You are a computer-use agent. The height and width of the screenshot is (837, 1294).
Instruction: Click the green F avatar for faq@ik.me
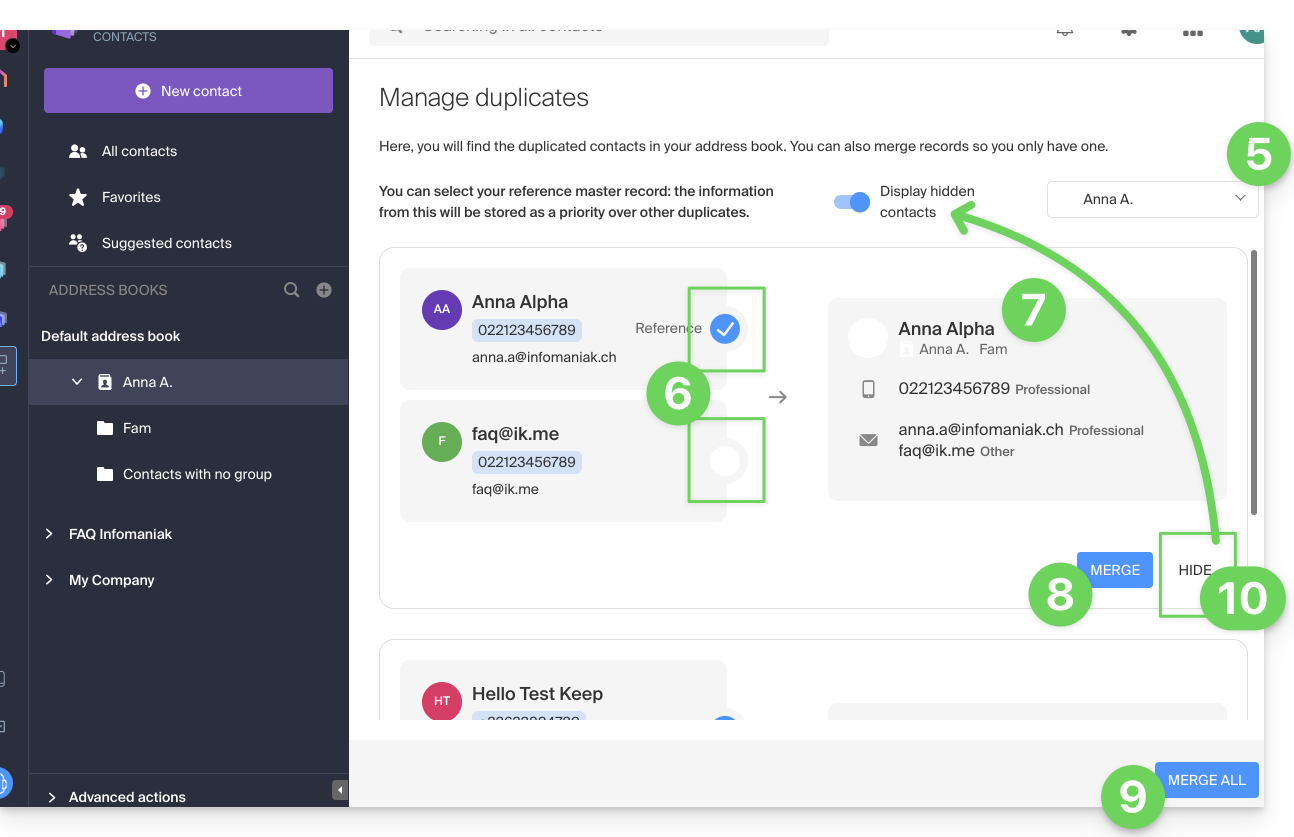(x=442, y=441)
